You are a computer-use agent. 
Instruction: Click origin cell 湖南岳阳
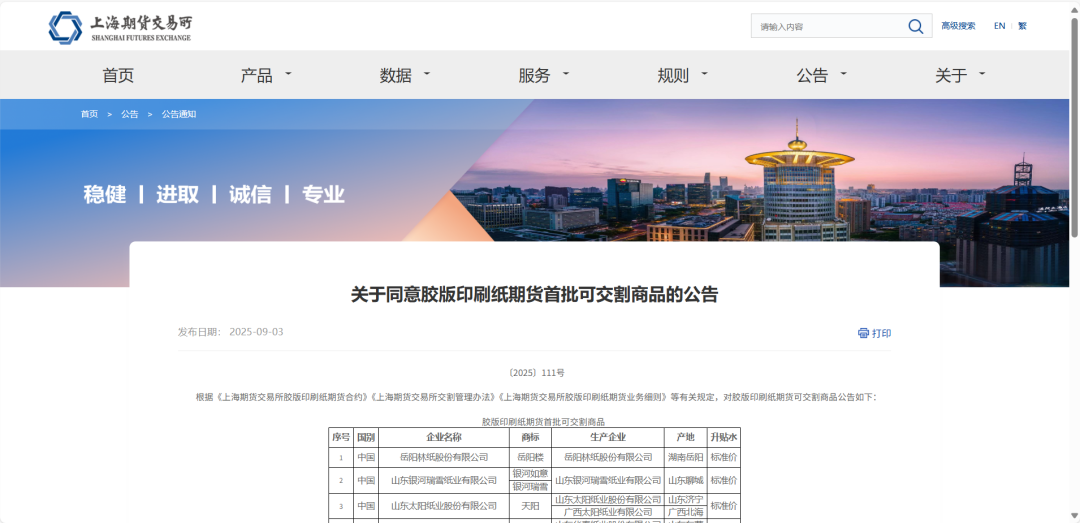click(x=685, y=457)
